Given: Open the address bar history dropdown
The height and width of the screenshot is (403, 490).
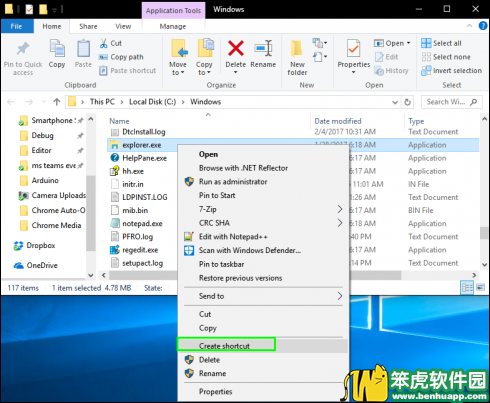Looking at the screenshot, I should pos(395,102).
